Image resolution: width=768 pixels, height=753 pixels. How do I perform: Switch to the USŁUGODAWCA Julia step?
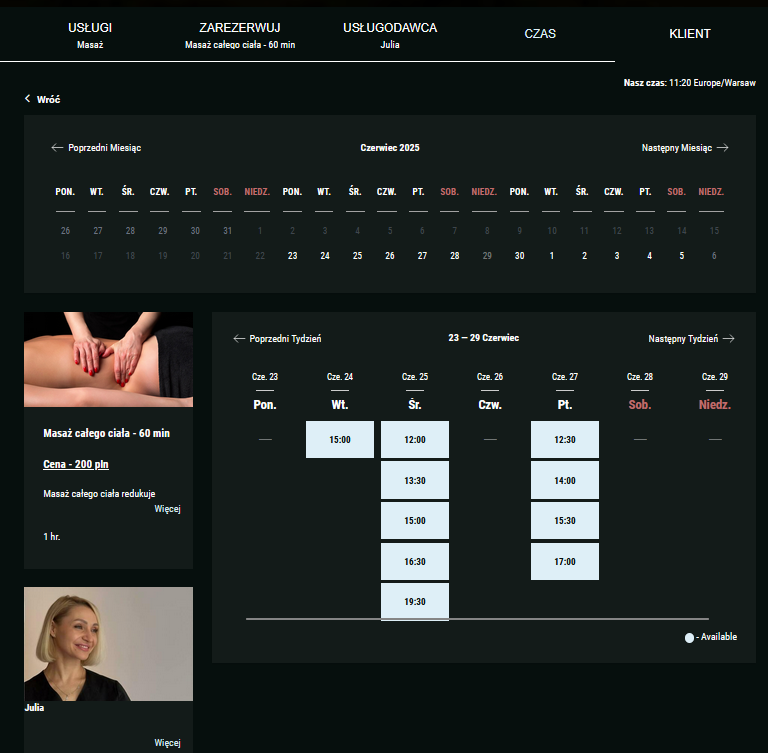click(x=390, y=34)
